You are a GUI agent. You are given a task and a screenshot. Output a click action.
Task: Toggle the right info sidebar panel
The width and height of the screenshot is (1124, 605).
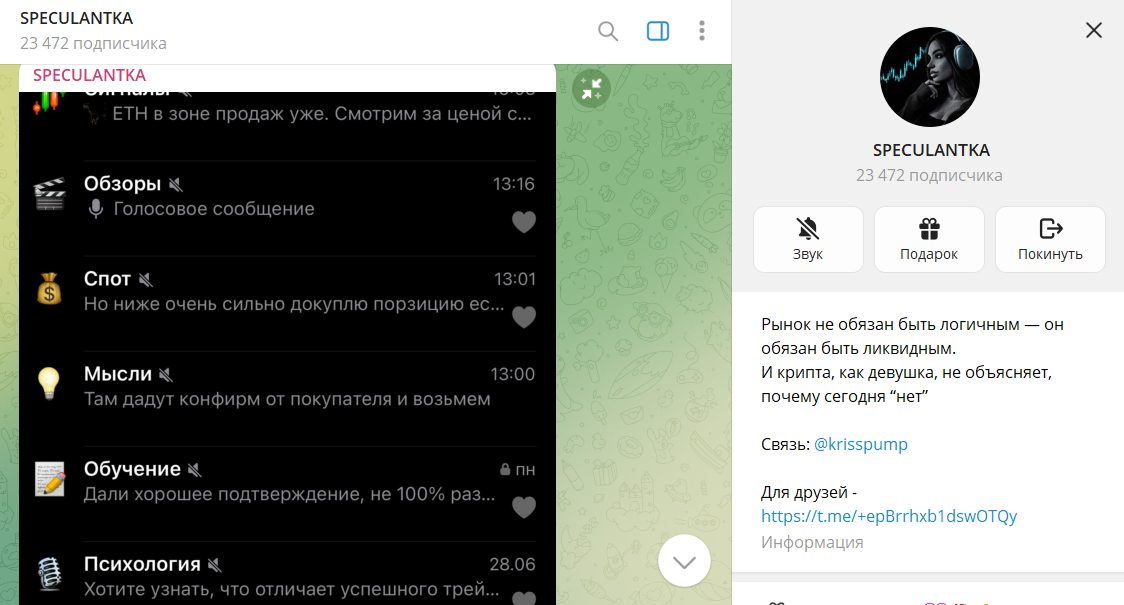[657, 31]
